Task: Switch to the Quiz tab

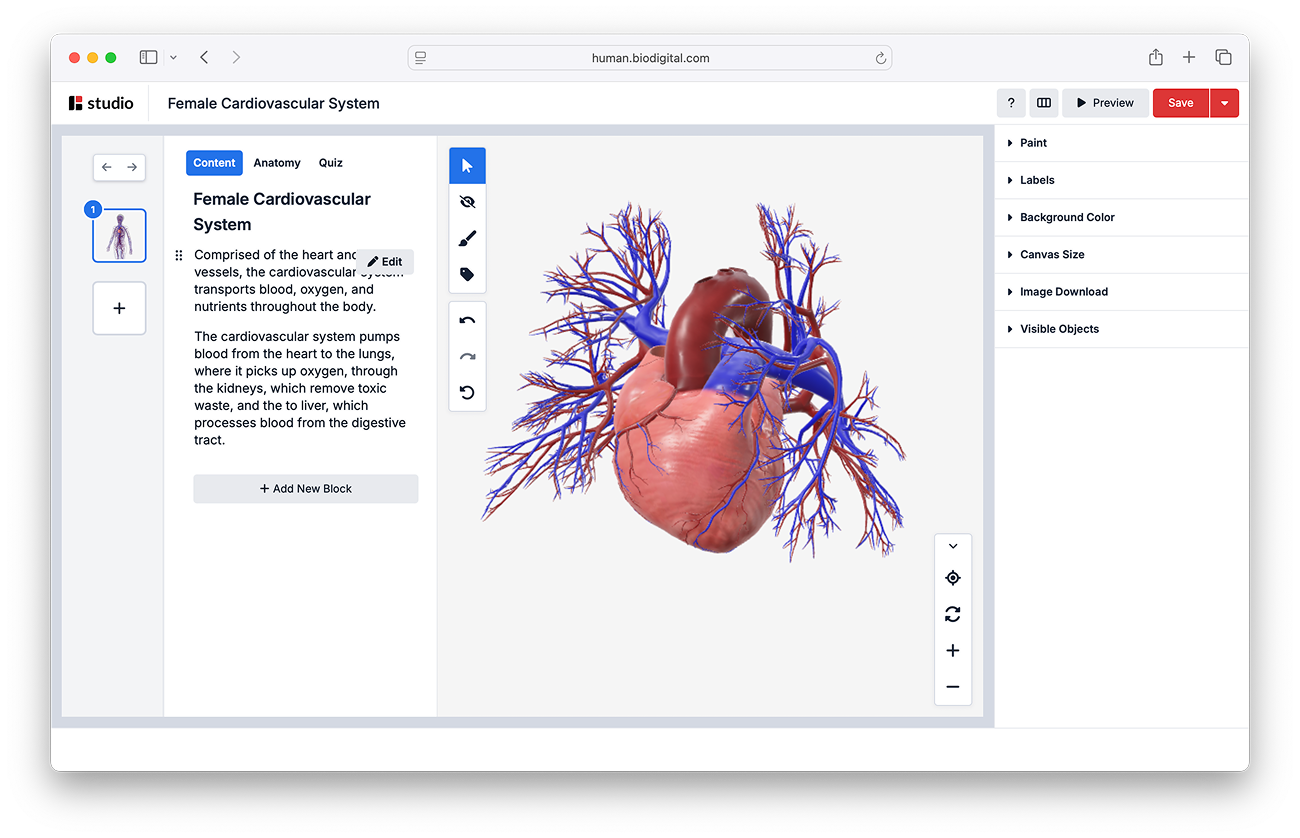Action: tap(331, 163)
